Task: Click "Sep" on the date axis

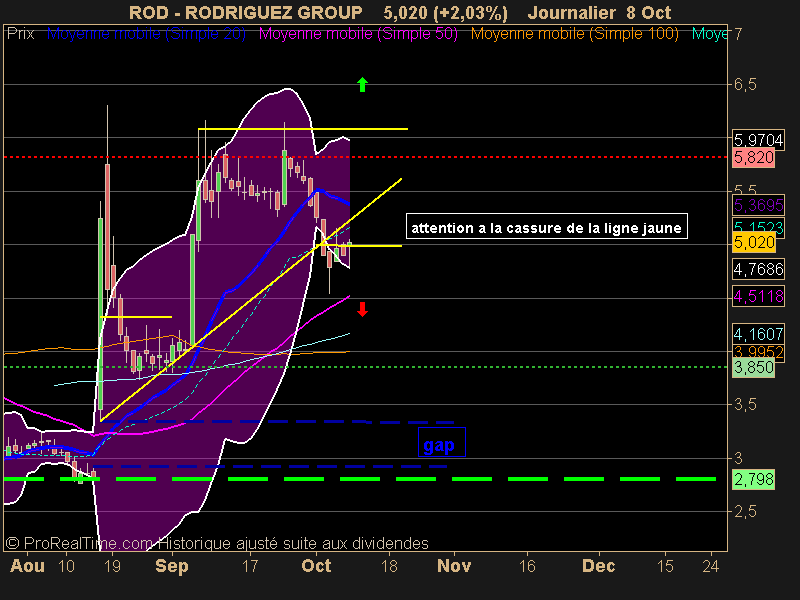Action: pyautogui.click(x=172, y=566)
